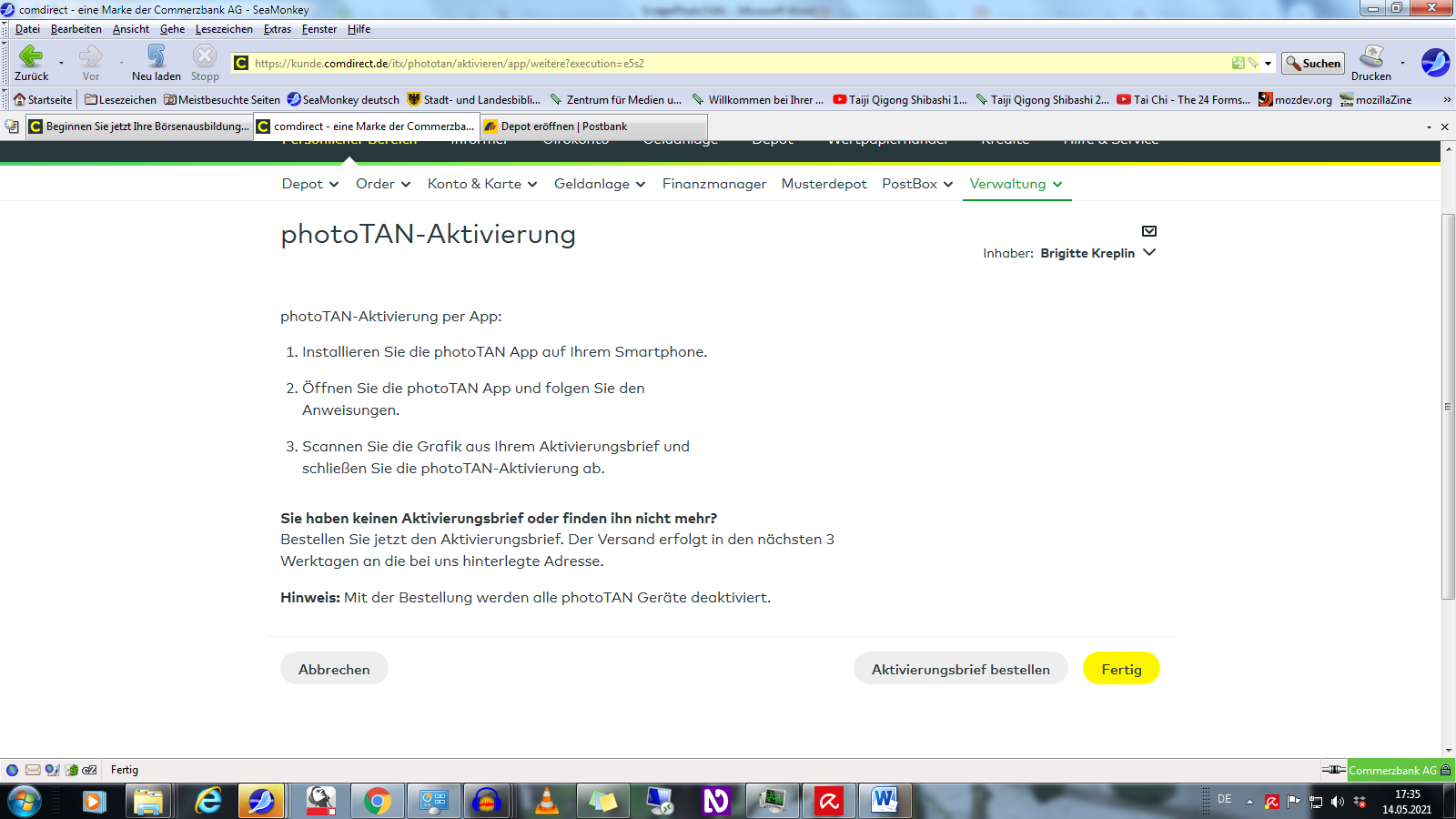This screenshot has height=819, width=1456.
Task: Open Internet Explorer from taskbar
Action: (x=208, y=801)
